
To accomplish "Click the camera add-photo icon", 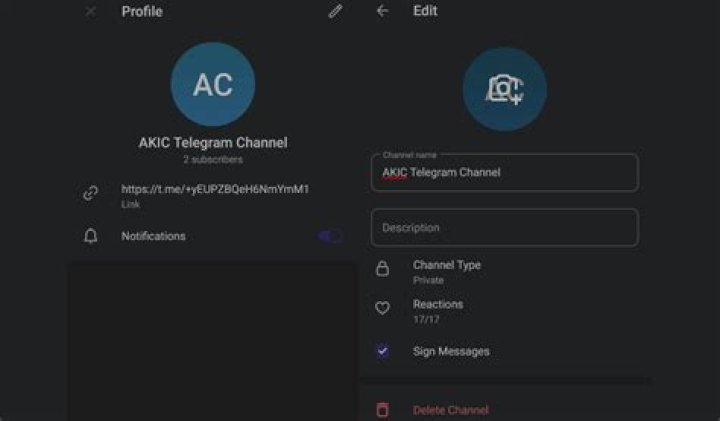I will pyautogui.click(x=505, y=89).
